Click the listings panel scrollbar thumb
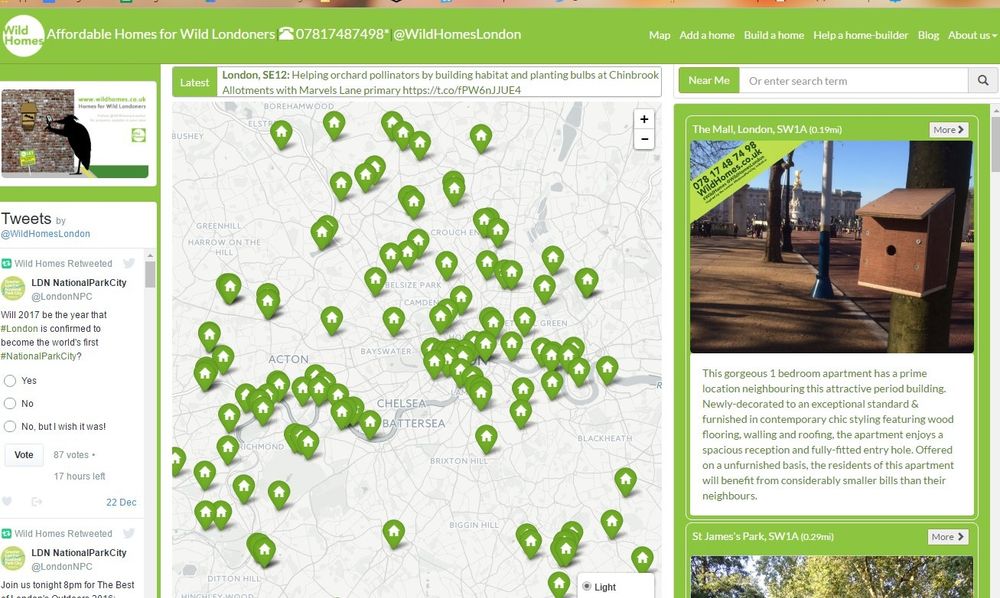The width and height of the screenshot is (1000, 598). tap(996, 143)
